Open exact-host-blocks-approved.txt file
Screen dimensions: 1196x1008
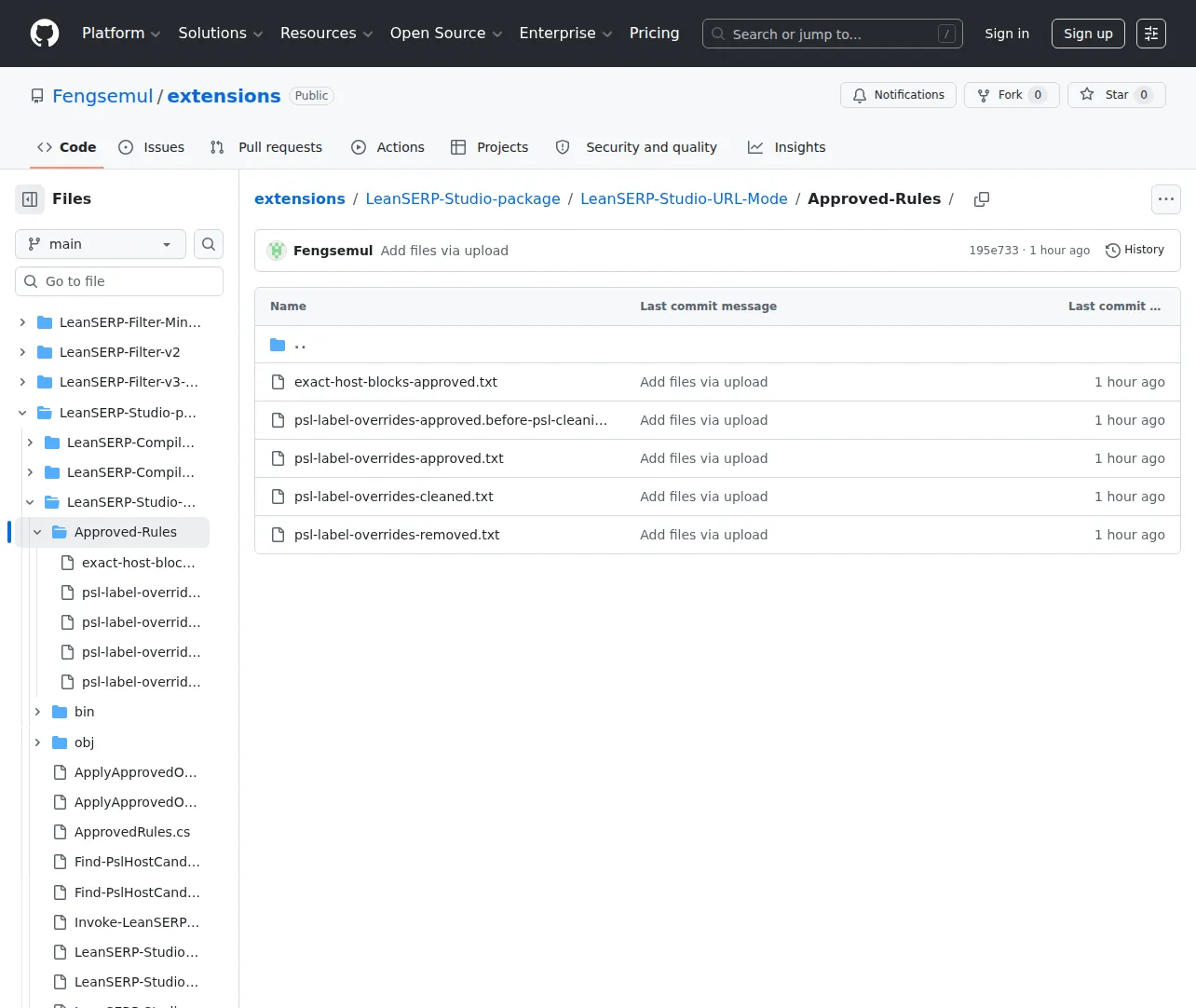click(x=396, y=382)
